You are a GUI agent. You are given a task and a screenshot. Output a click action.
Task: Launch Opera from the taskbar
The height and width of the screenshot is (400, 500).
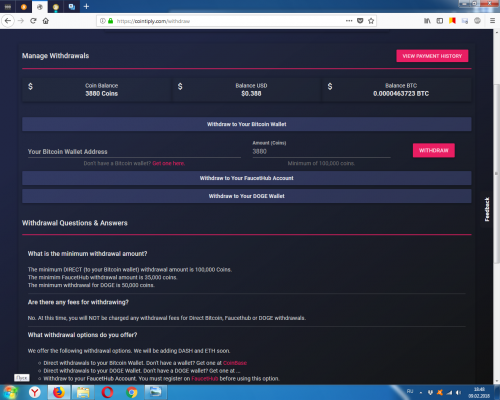point(107,392)
